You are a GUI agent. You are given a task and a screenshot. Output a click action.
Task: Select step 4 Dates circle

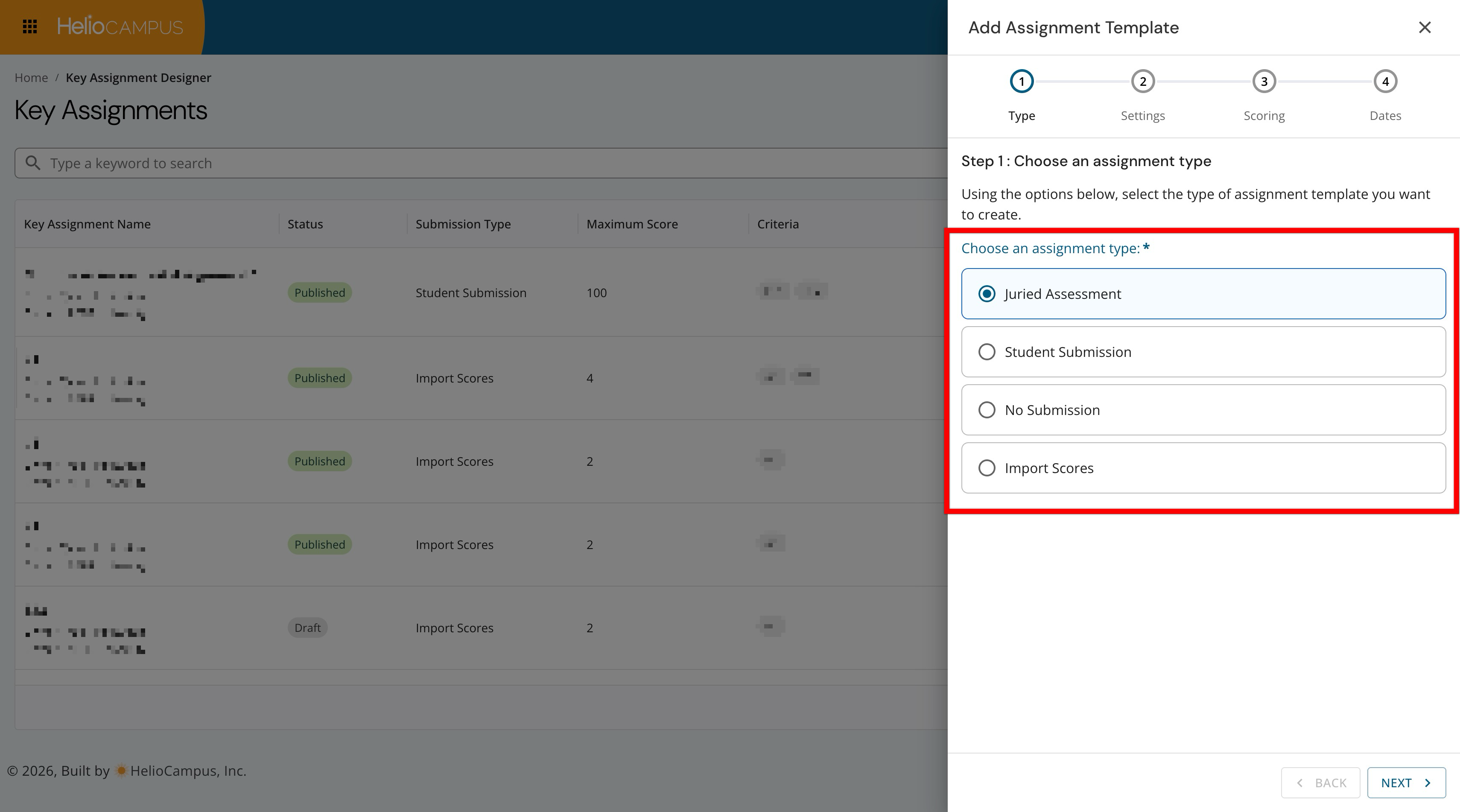click(1385, 82)
